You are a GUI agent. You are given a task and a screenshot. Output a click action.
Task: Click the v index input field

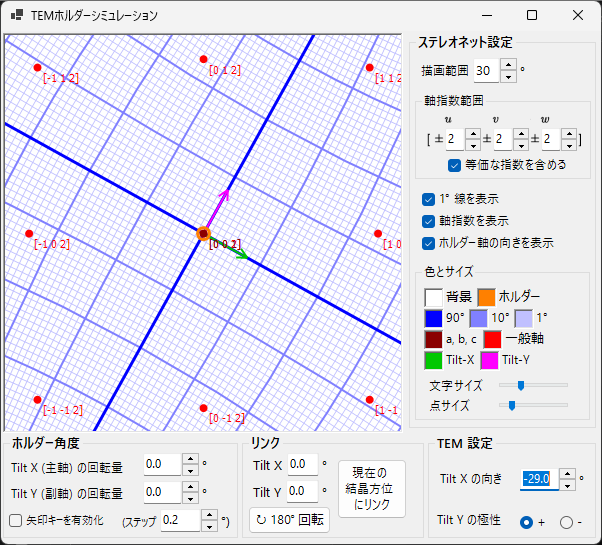click(x=503, y=139)
